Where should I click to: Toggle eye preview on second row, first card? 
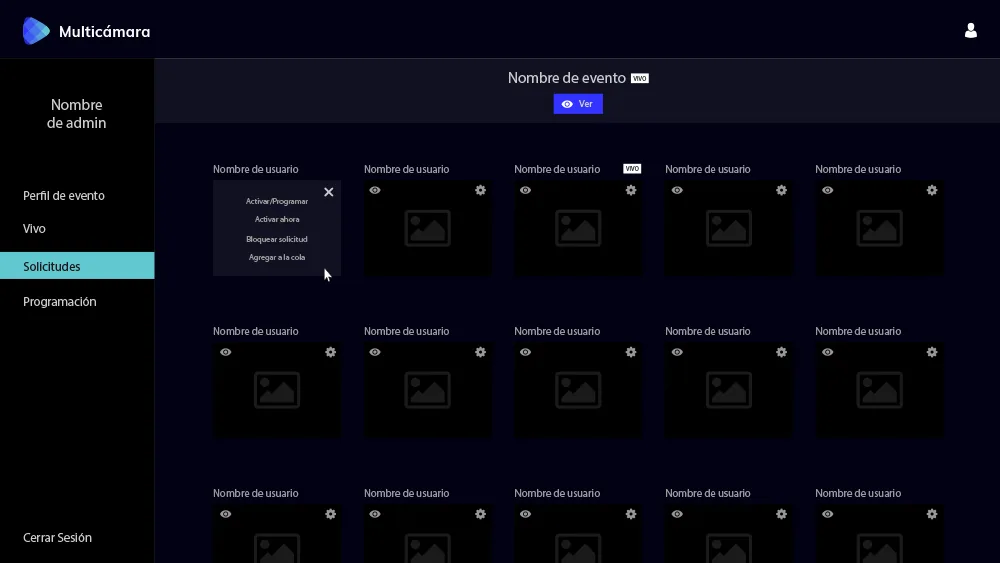tap(226, 352)
